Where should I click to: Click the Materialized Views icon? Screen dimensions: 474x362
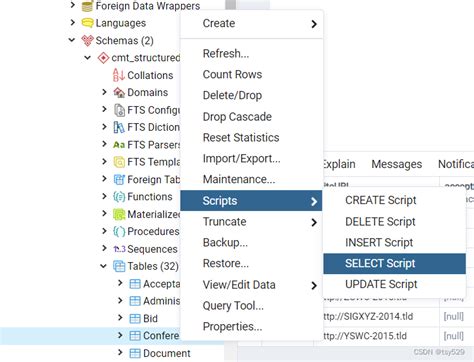(x=119, y=214)
